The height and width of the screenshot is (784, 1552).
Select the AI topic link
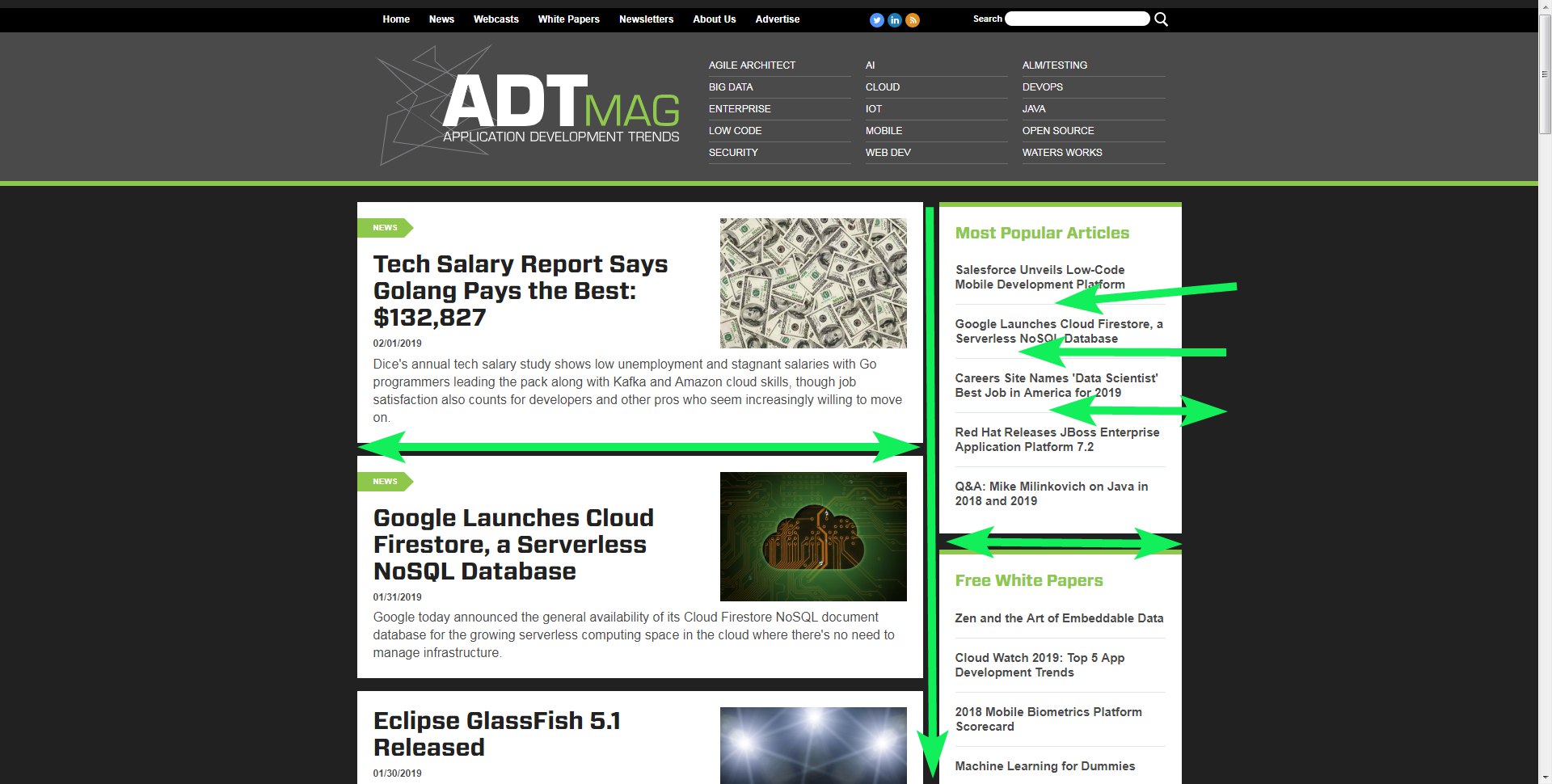coord(870,65)
